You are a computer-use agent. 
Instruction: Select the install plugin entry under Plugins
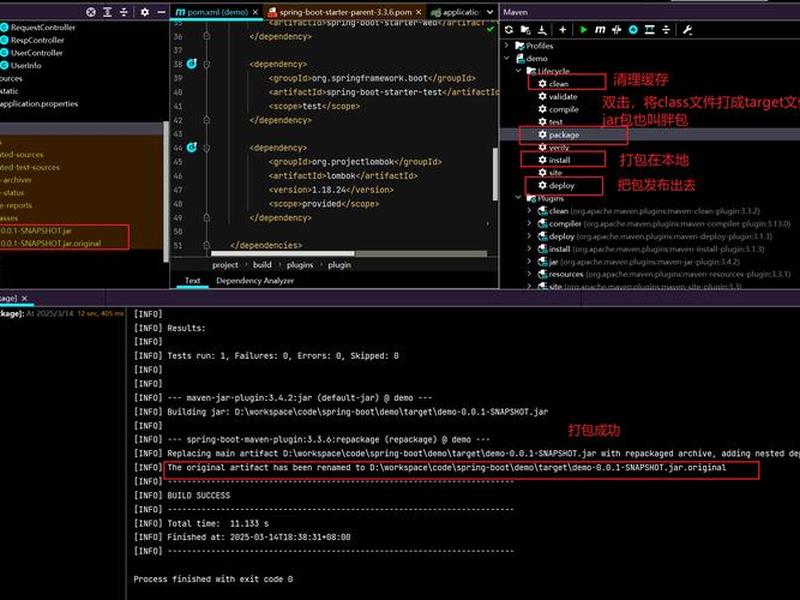651,249
